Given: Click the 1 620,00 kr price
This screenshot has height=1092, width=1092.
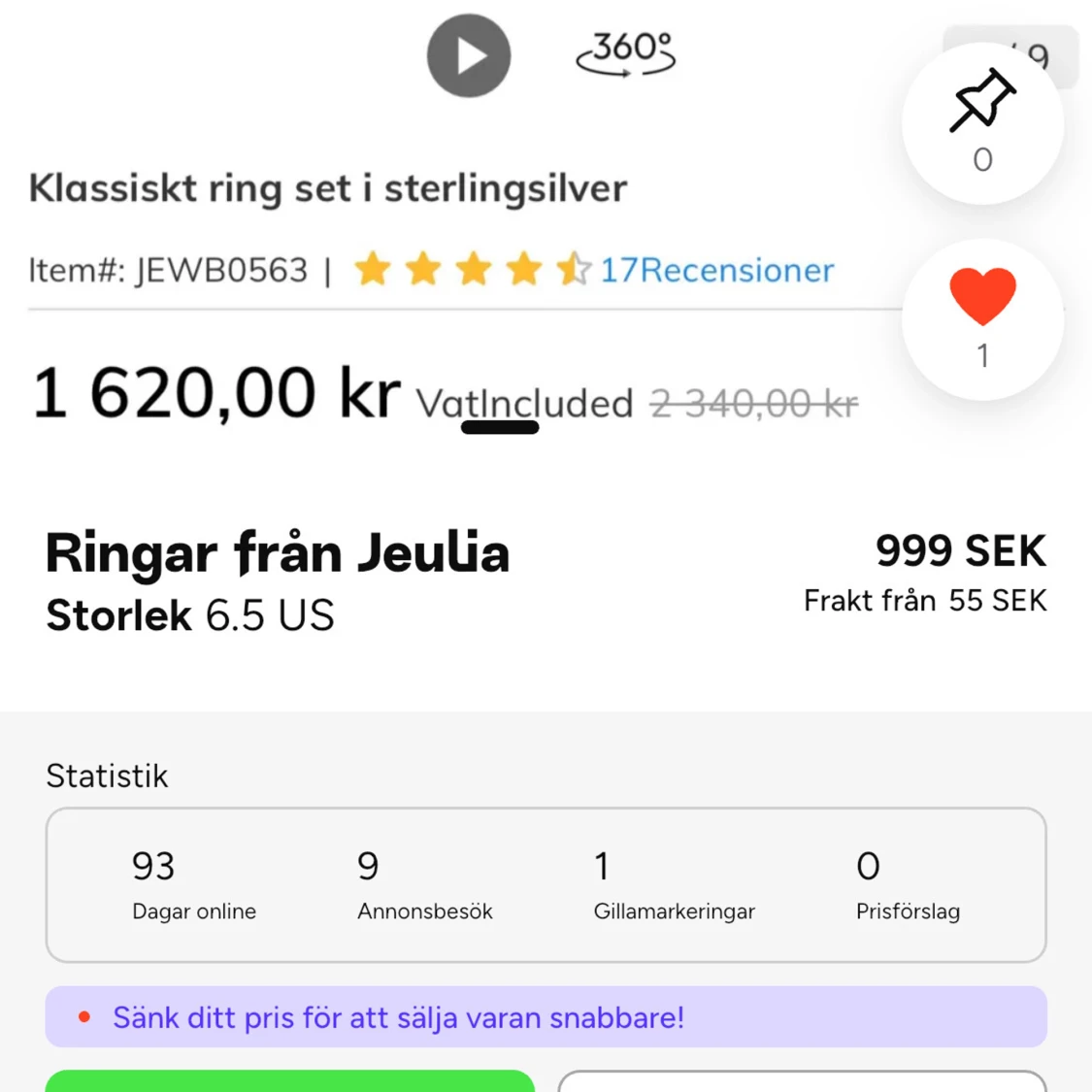Looking at the screenshot, I should (216, 394).
